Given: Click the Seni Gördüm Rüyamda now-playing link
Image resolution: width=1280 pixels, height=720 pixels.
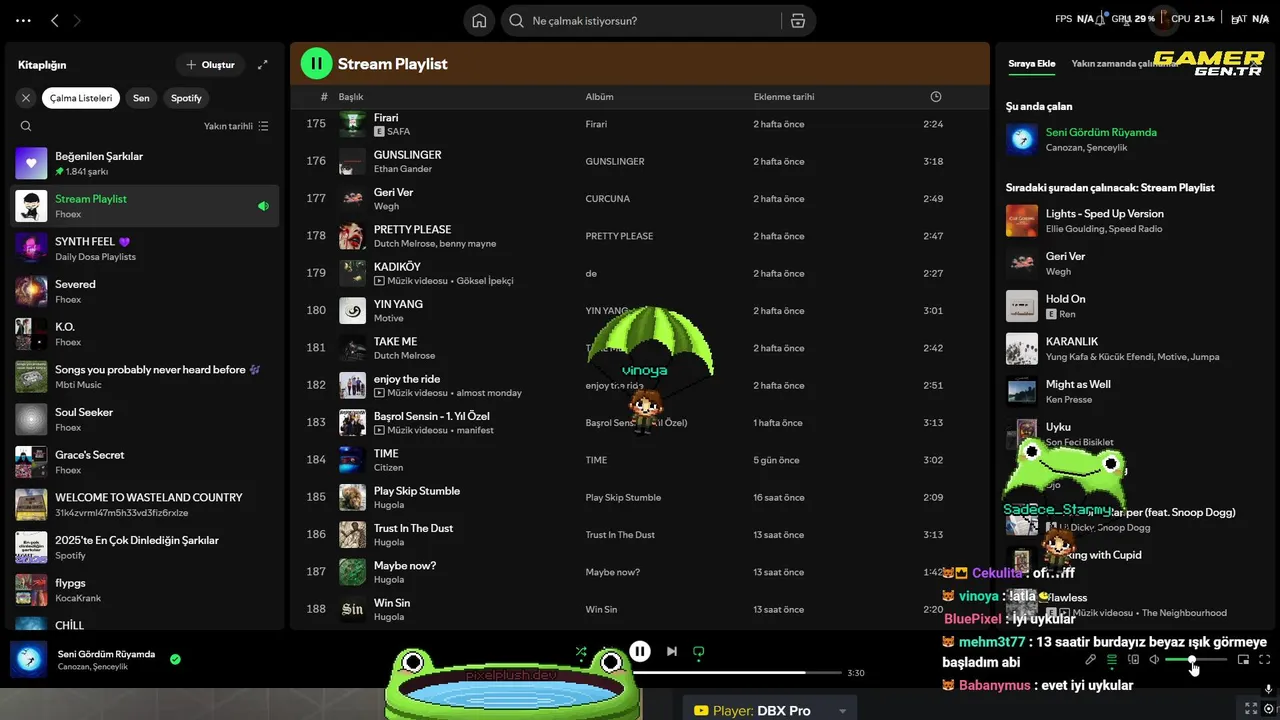Looking at the screenshot, I should pos(1101,132).
